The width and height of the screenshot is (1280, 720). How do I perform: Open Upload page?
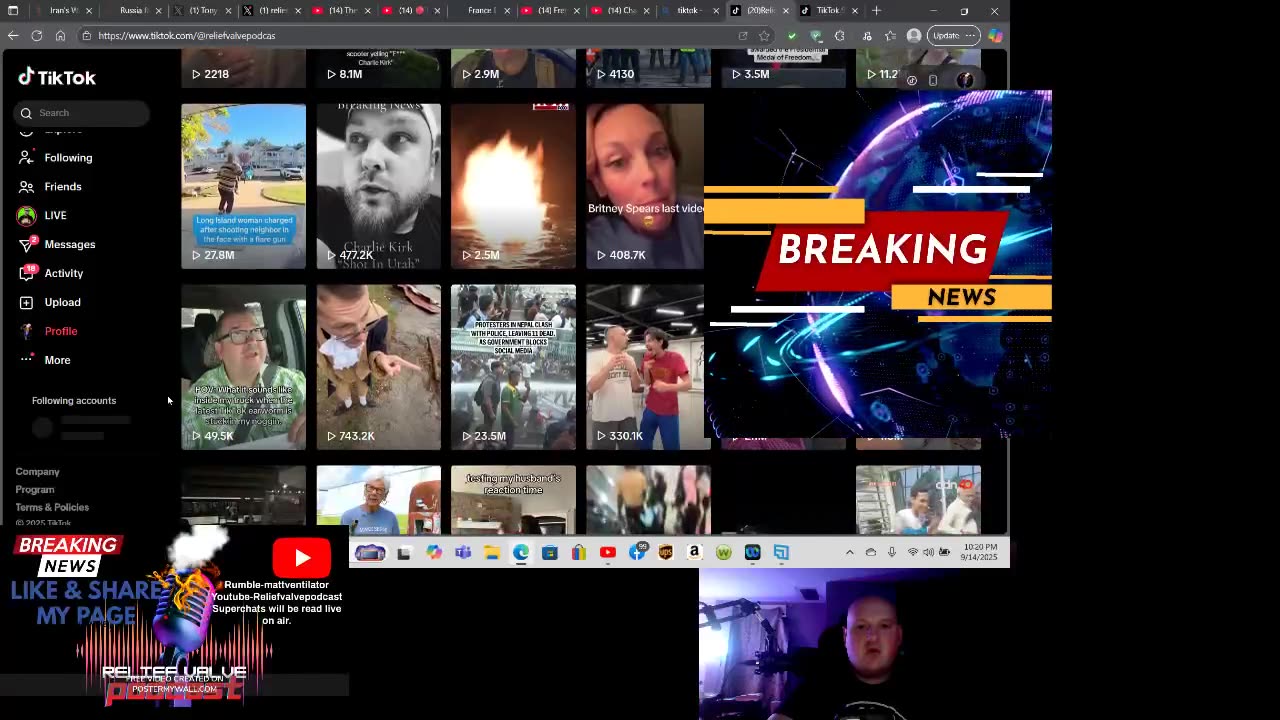tap(62, 303)
